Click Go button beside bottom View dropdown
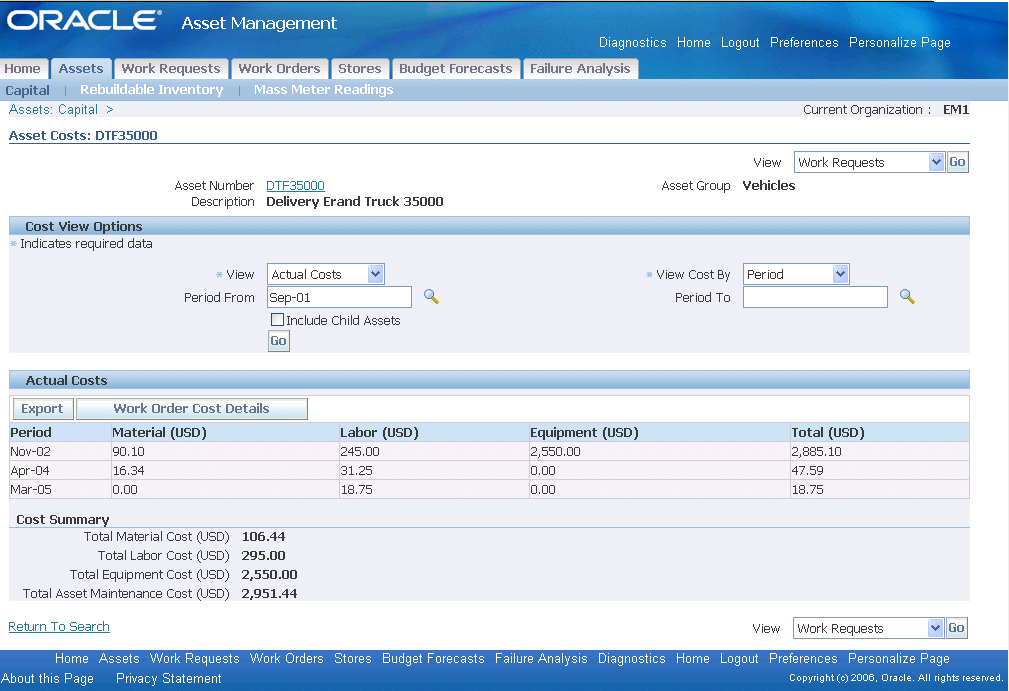1009x691 pixels. pyautogui.click(x=957, y=628)
